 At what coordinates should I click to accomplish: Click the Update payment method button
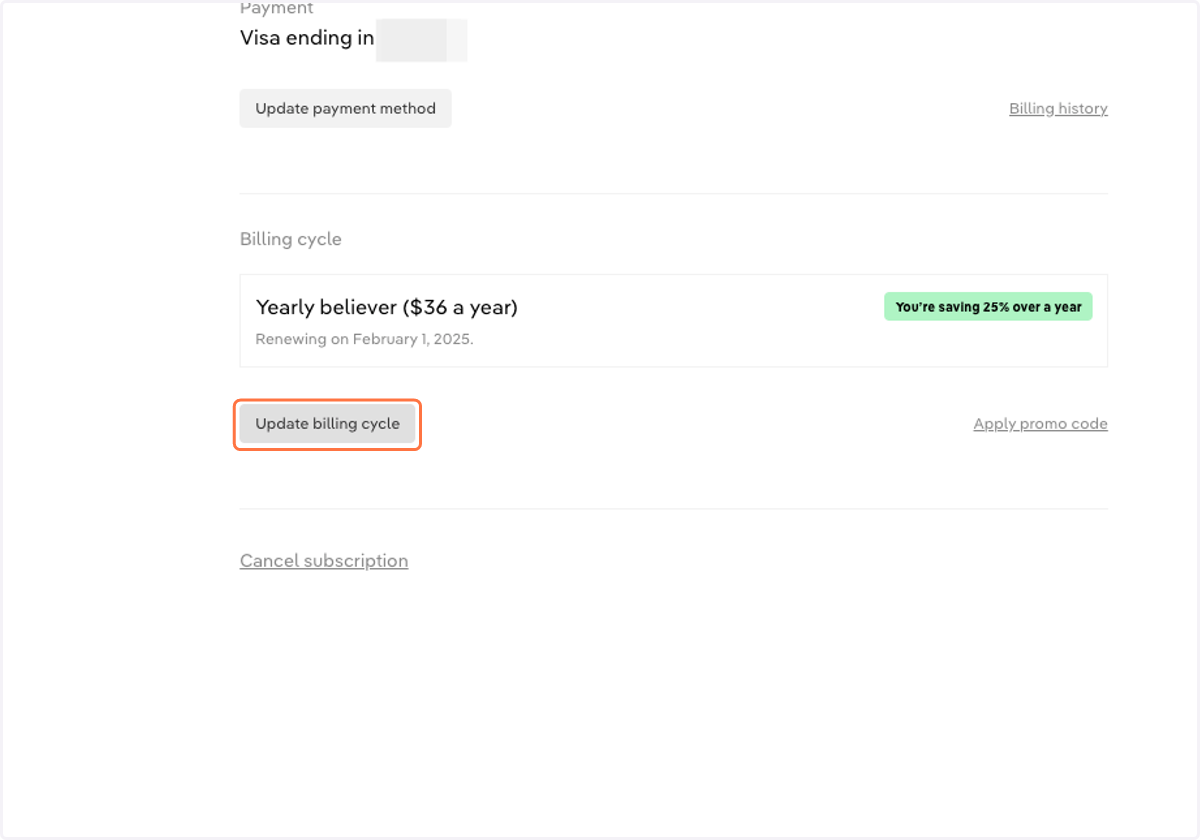click(x=345, y=109)
